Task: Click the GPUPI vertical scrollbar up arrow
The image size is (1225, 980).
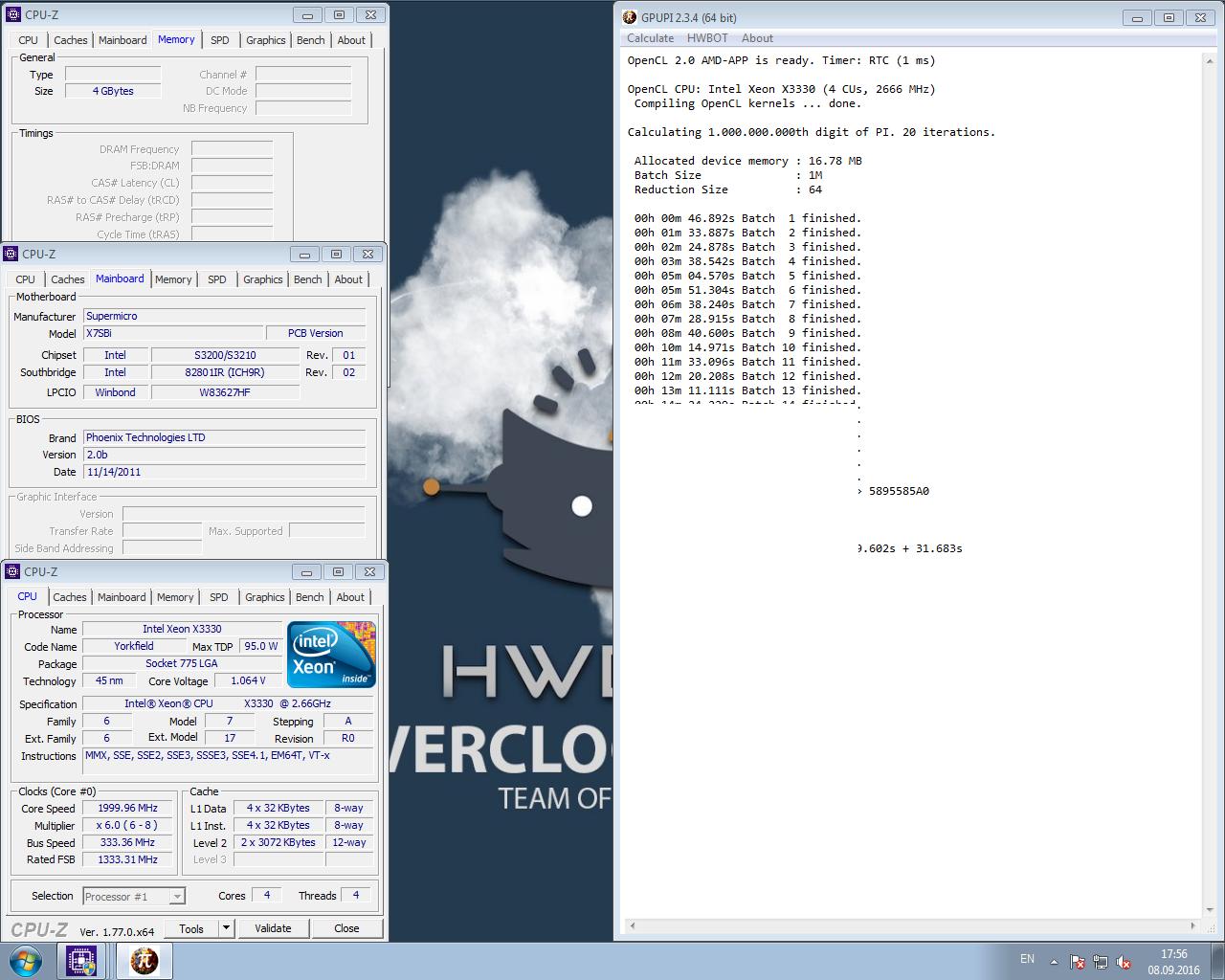Action: [x=1209, y=59]
